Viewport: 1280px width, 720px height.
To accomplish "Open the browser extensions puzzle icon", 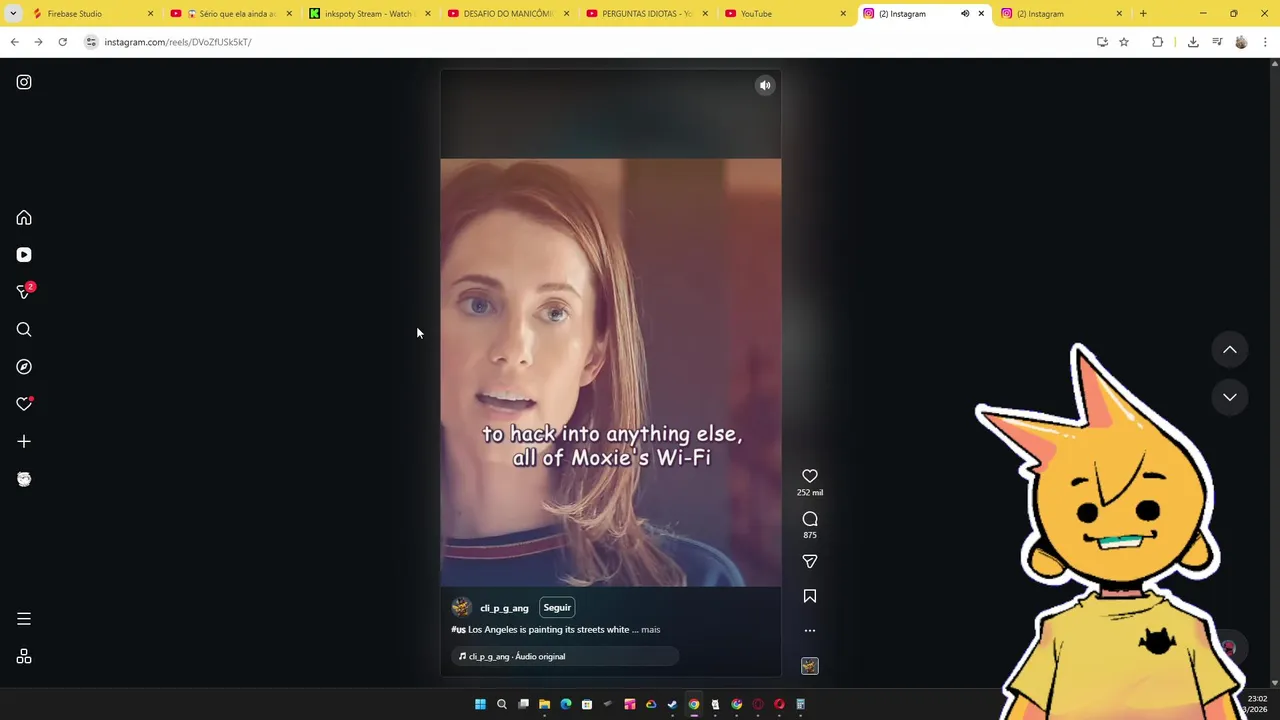I will 1157,42.
